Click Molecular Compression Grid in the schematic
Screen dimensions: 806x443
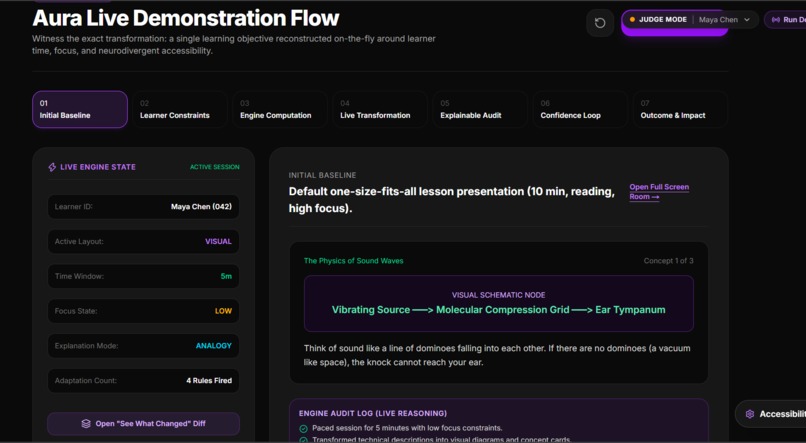pyautogui.click(x=503, y=310)
